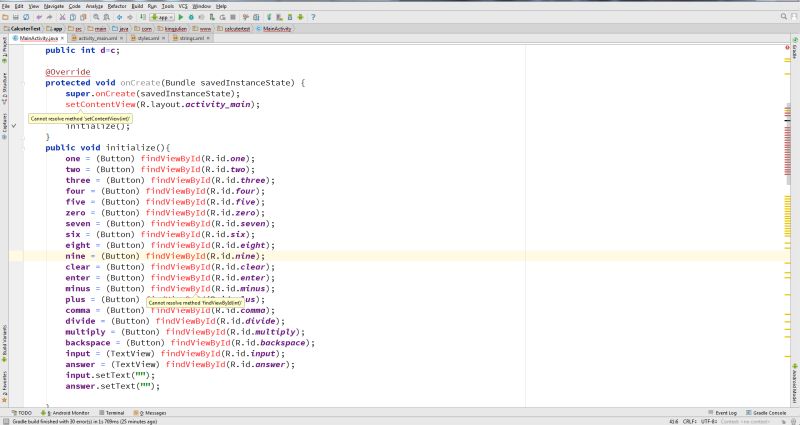The width and height of the screenshot is (800, 425).
Task: Click the Help question mark icon
Action: point(313,17)
